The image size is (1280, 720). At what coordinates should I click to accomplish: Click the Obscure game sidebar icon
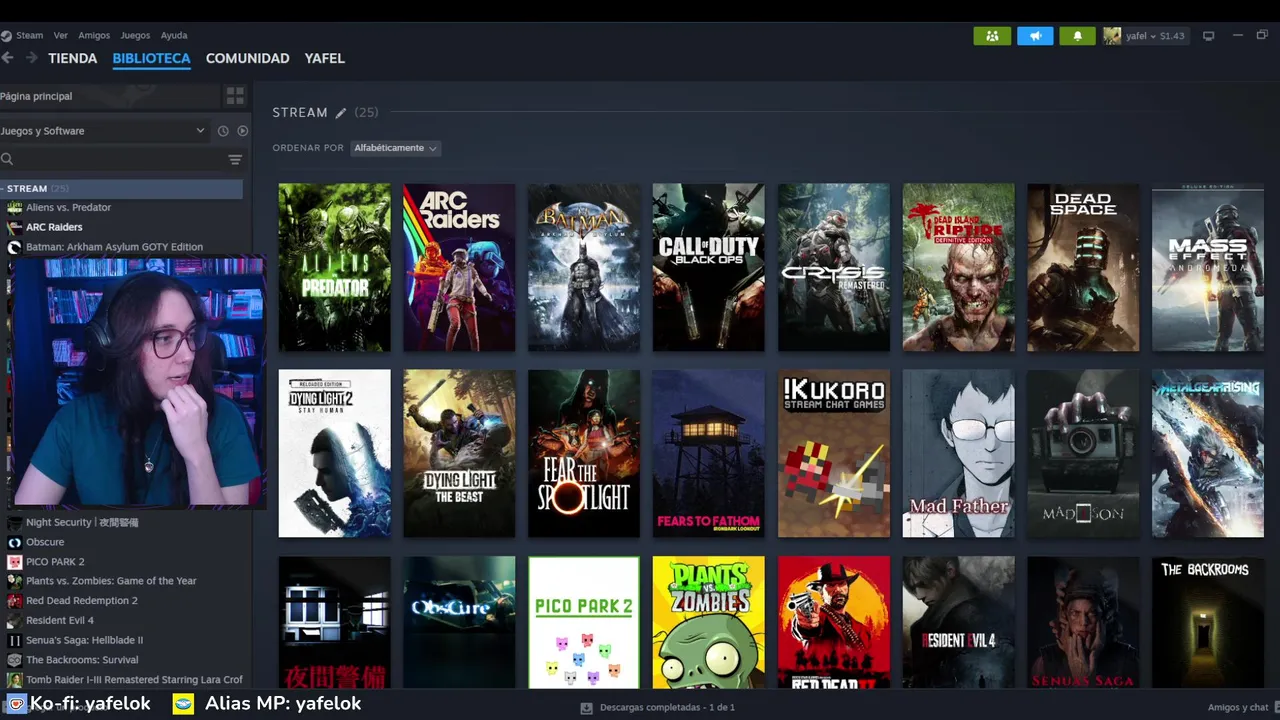click(x=14, y=542)
